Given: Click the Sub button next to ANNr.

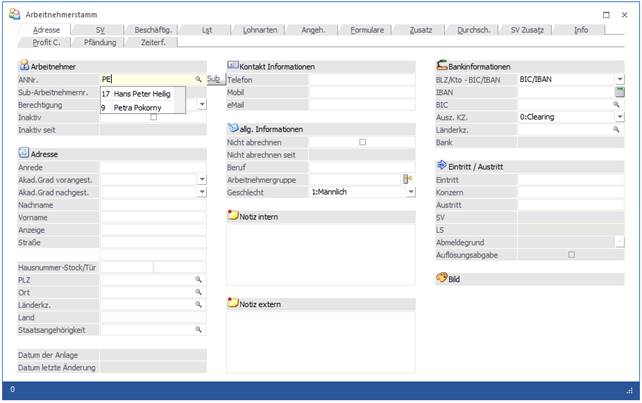Looking at the screenshot, I should 213,78.
